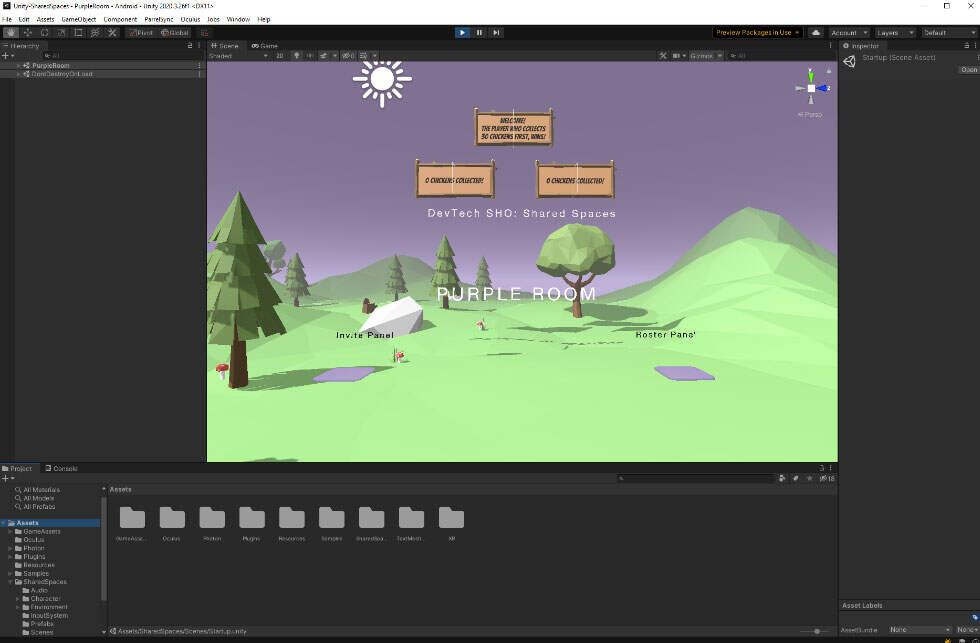Click the Step forward button

496,33
